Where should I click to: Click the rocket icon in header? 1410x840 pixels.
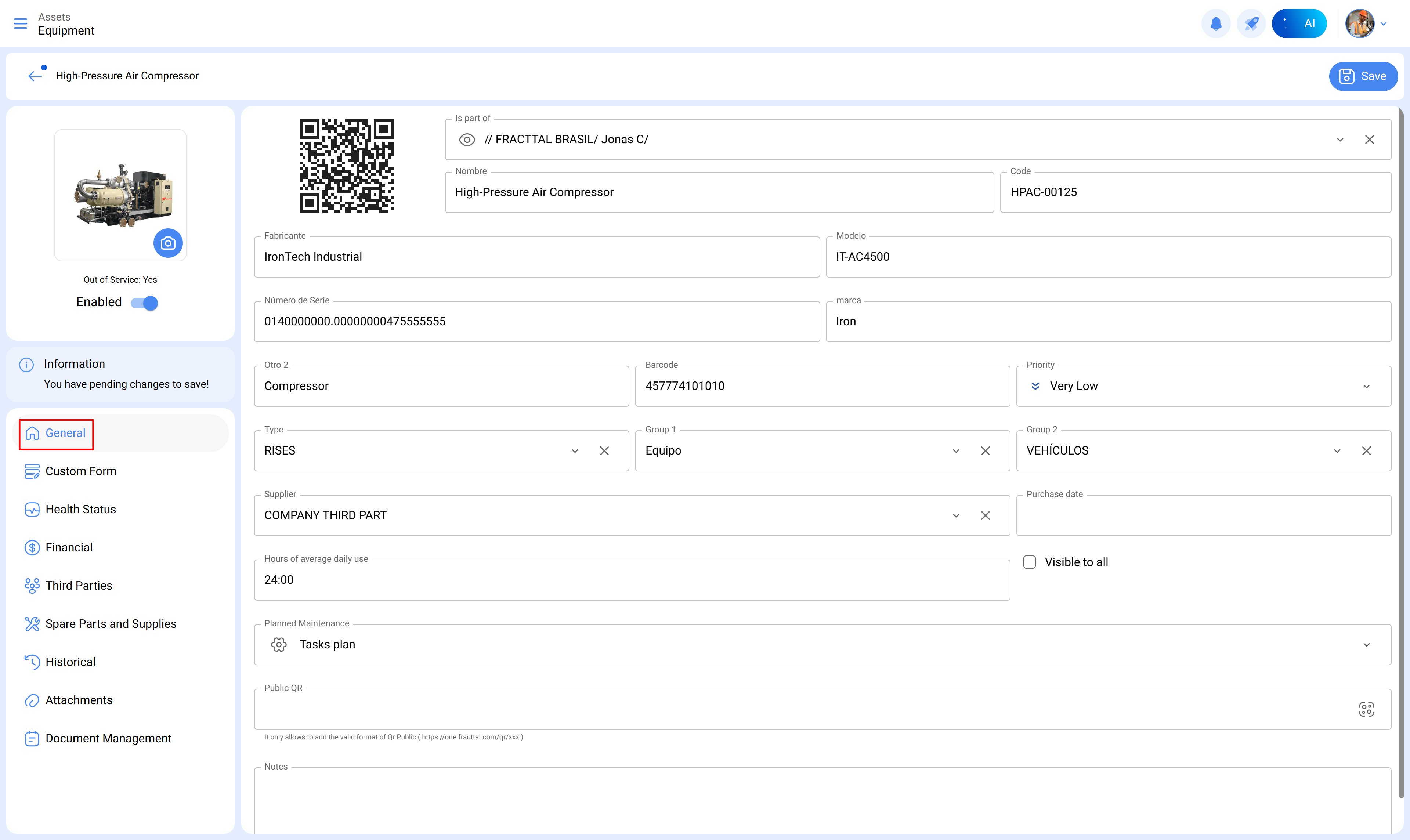[1251, 24]
